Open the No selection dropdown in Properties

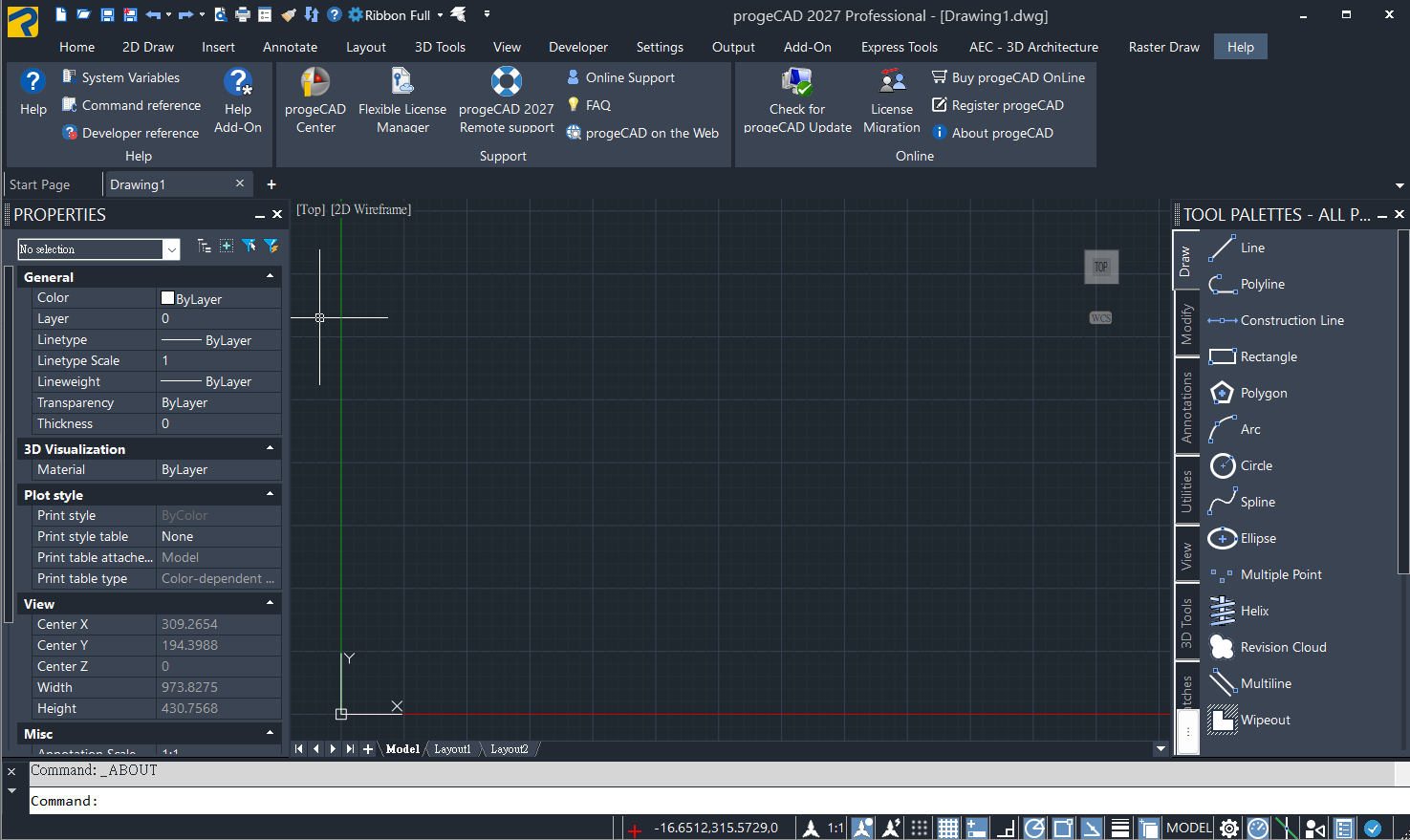point(171,249)
